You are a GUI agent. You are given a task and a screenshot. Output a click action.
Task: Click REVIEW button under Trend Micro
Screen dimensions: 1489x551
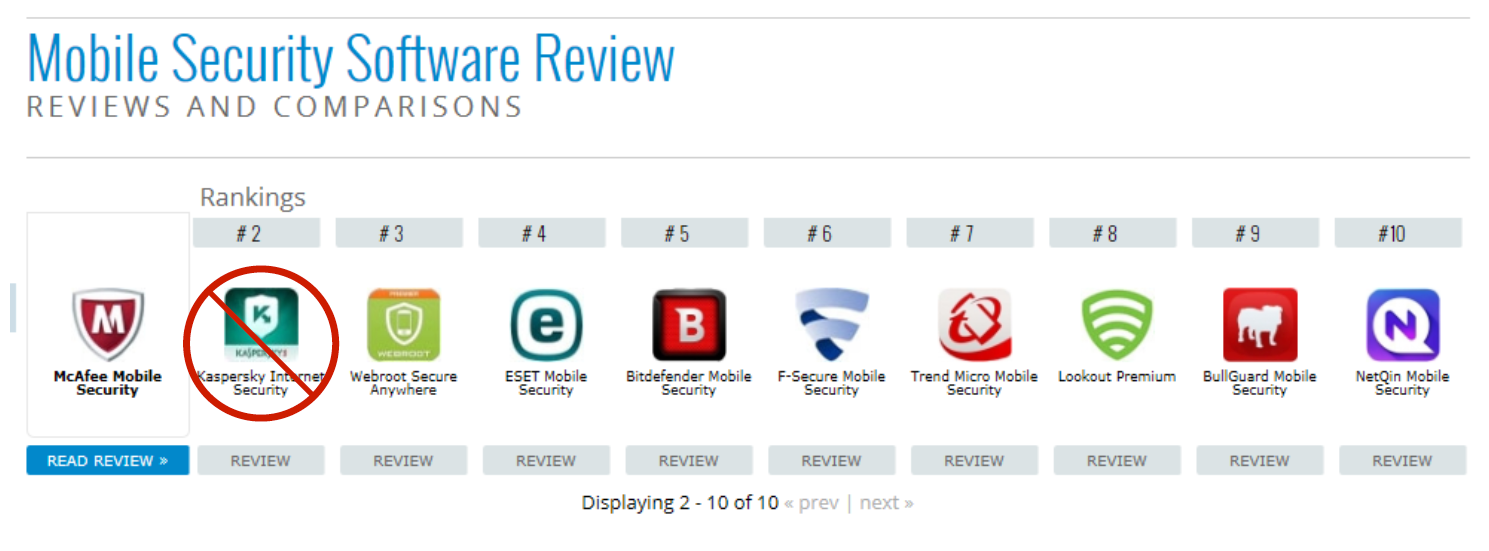974,461
